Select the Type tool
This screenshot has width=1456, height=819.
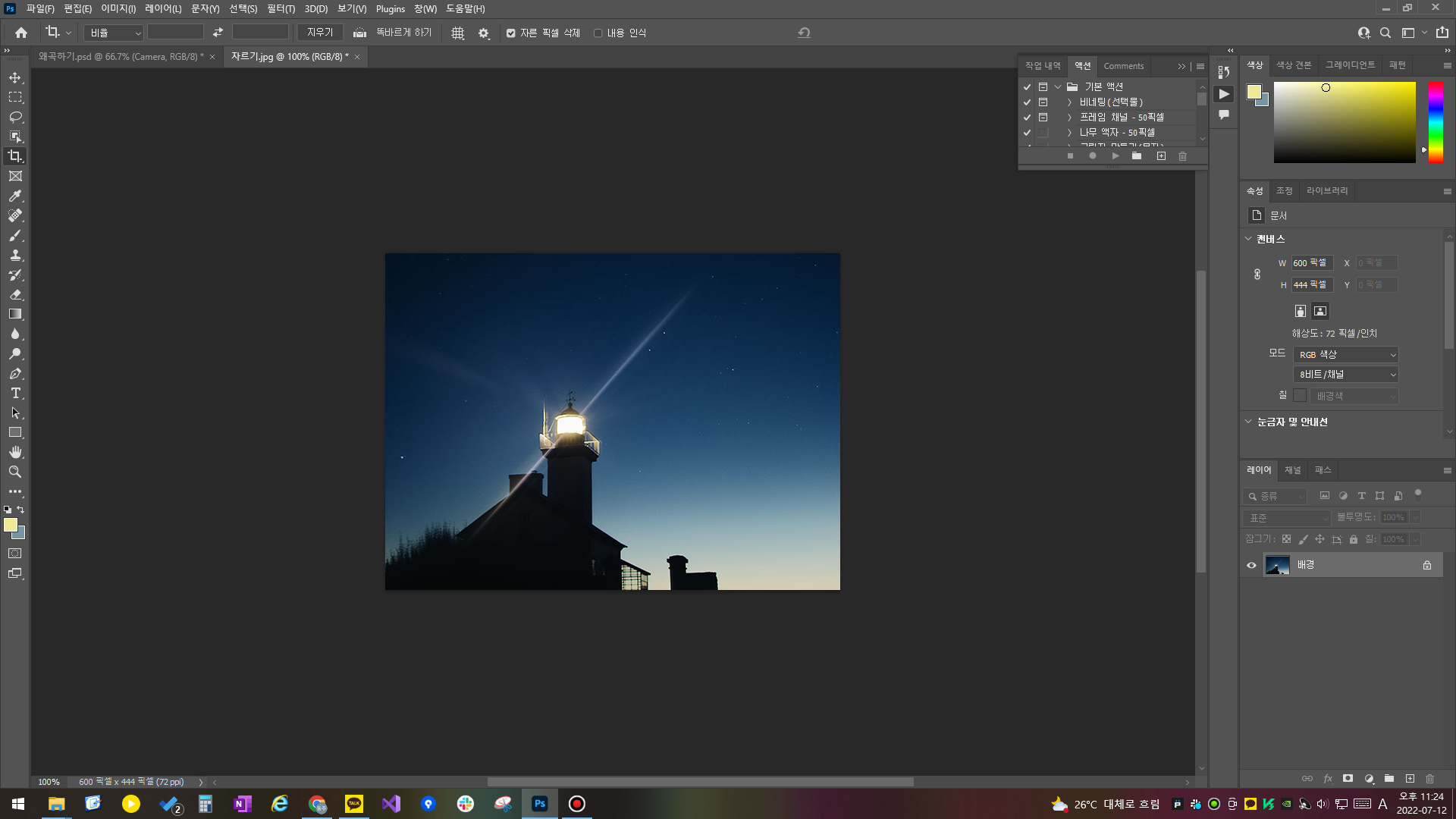(15, 393)
